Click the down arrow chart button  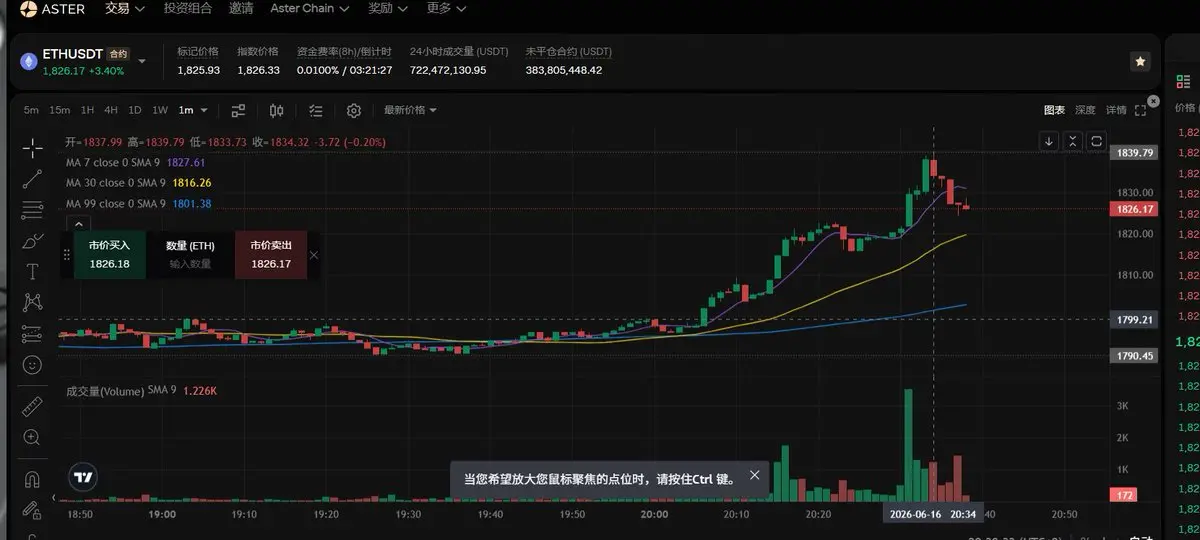coord(1049,141)
